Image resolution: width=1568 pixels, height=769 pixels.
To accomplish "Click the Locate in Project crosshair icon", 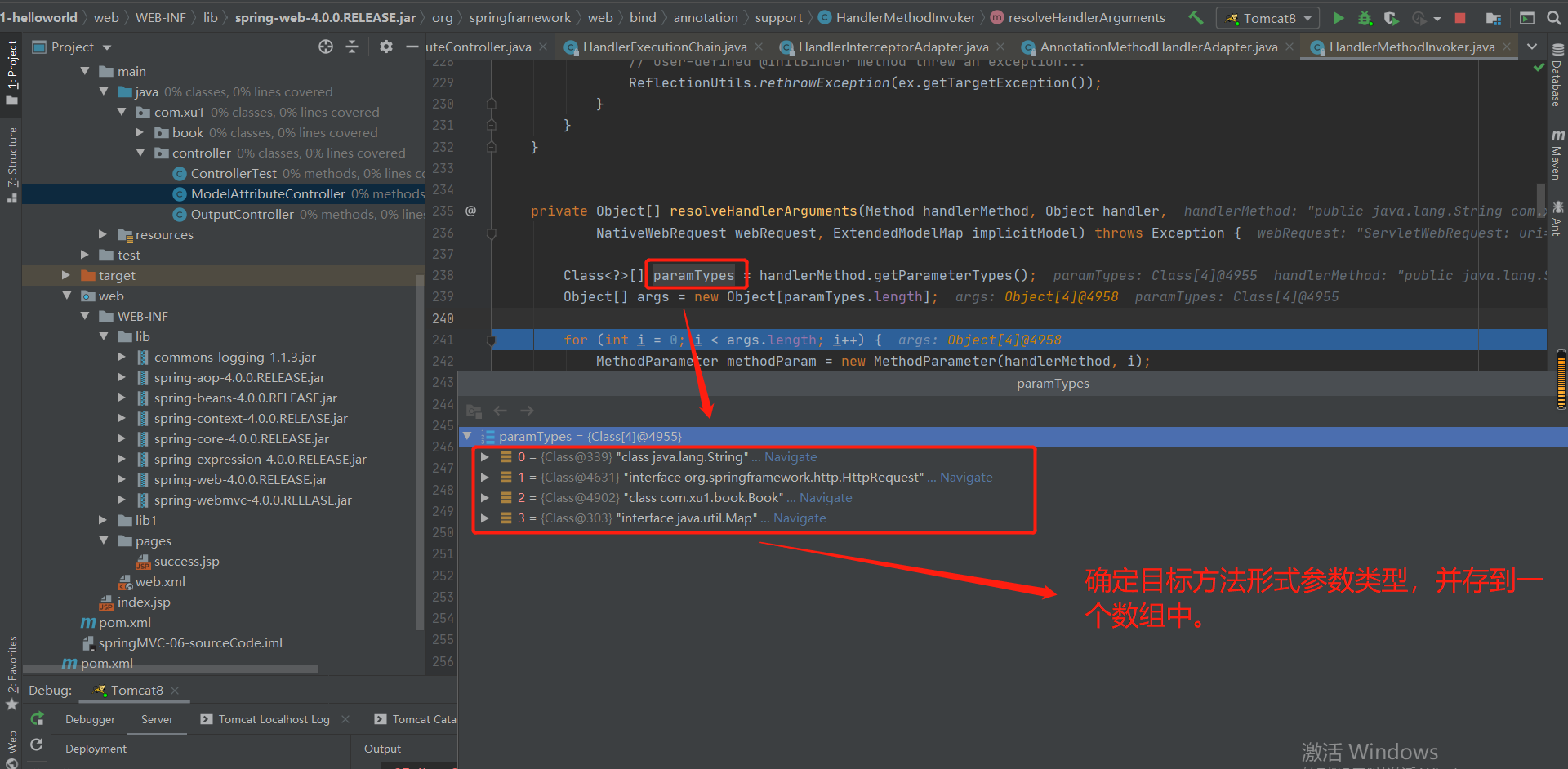I will pyautogui.click(x=326, y=47).
